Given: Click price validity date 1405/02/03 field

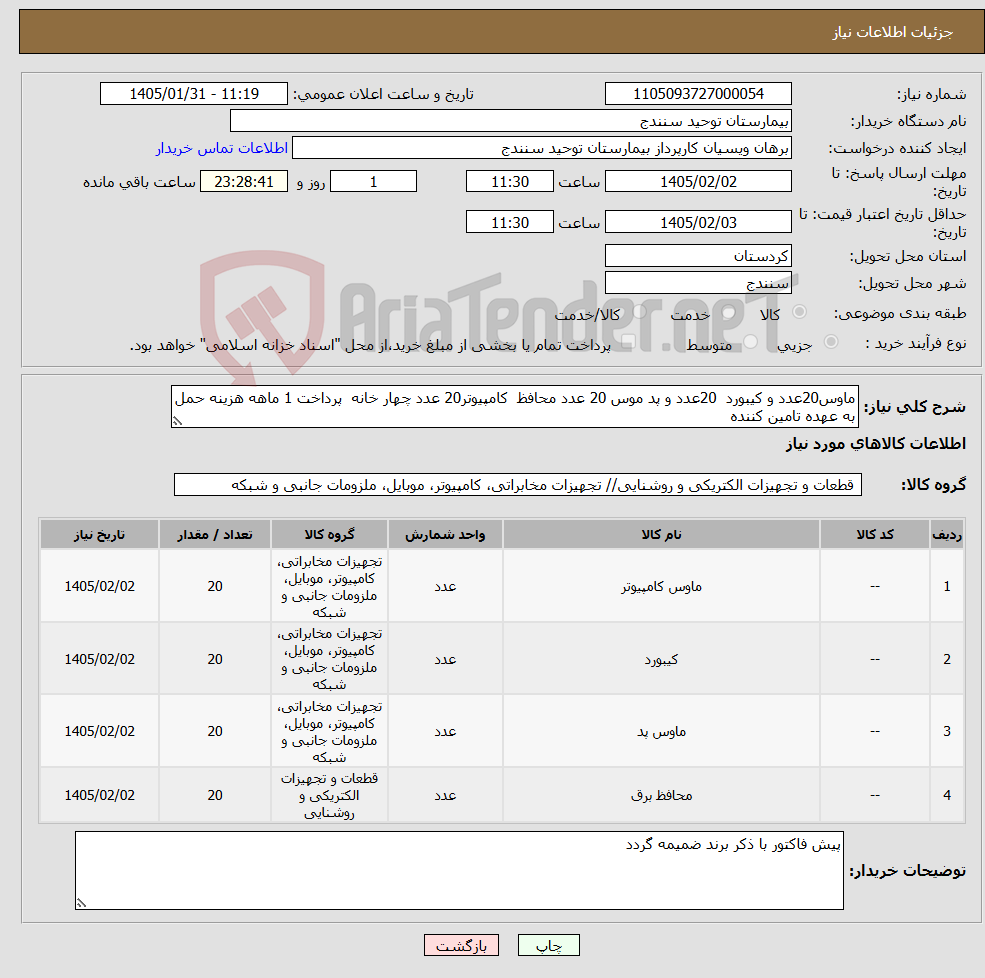Looking at the screenshot, I should (x=698, y=222).
